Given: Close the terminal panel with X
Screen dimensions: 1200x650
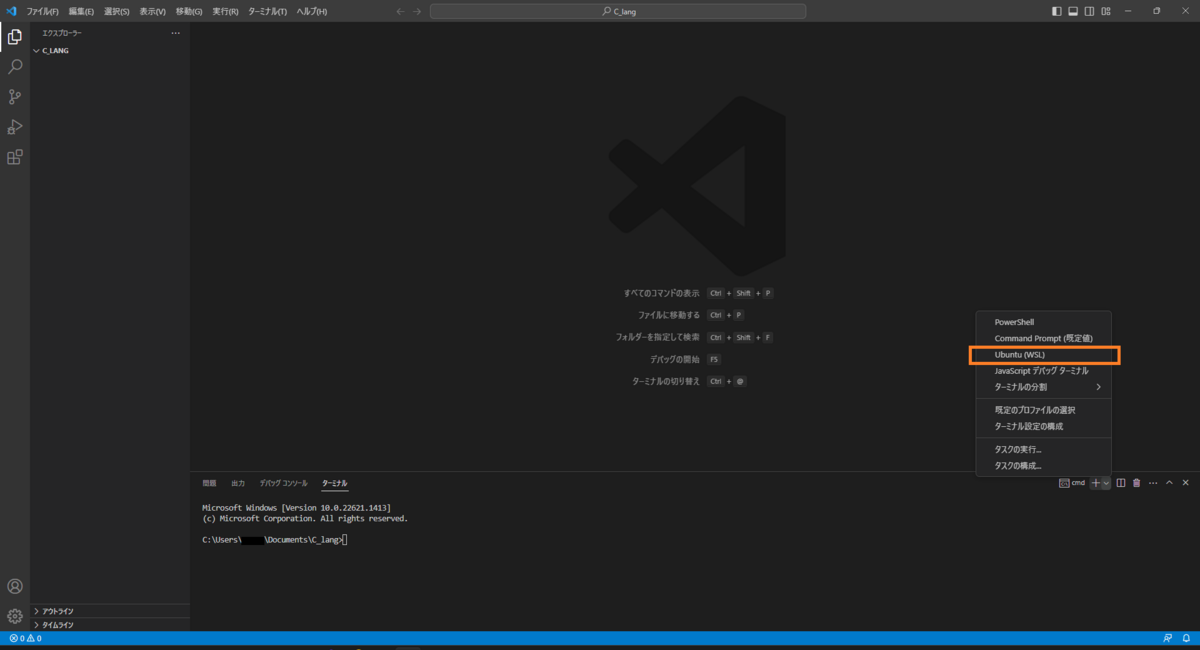Looking at the screenshot, I should tap(1185, 483).
